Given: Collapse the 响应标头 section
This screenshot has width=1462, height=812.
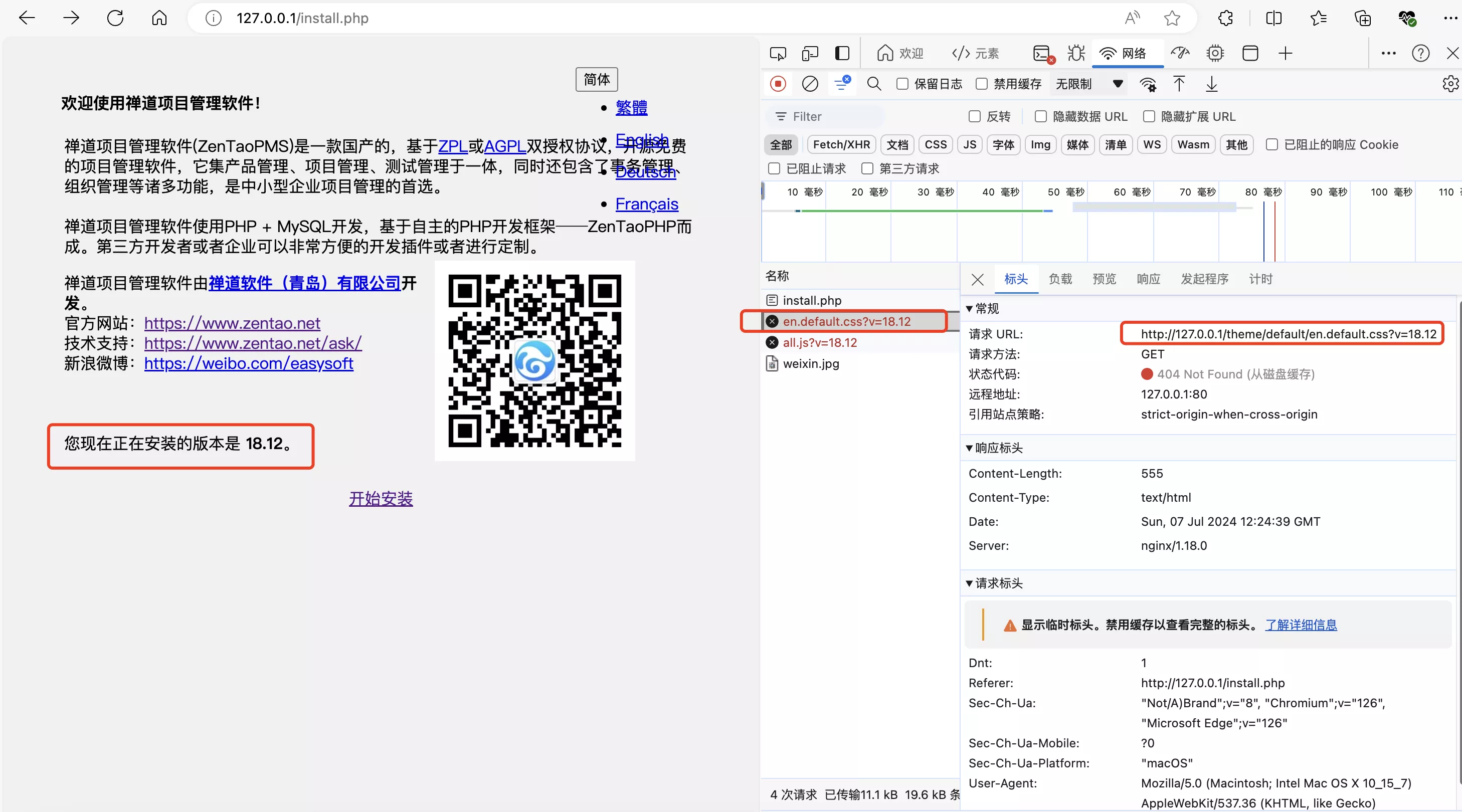Looking at the screenshot, I should 969,448.
